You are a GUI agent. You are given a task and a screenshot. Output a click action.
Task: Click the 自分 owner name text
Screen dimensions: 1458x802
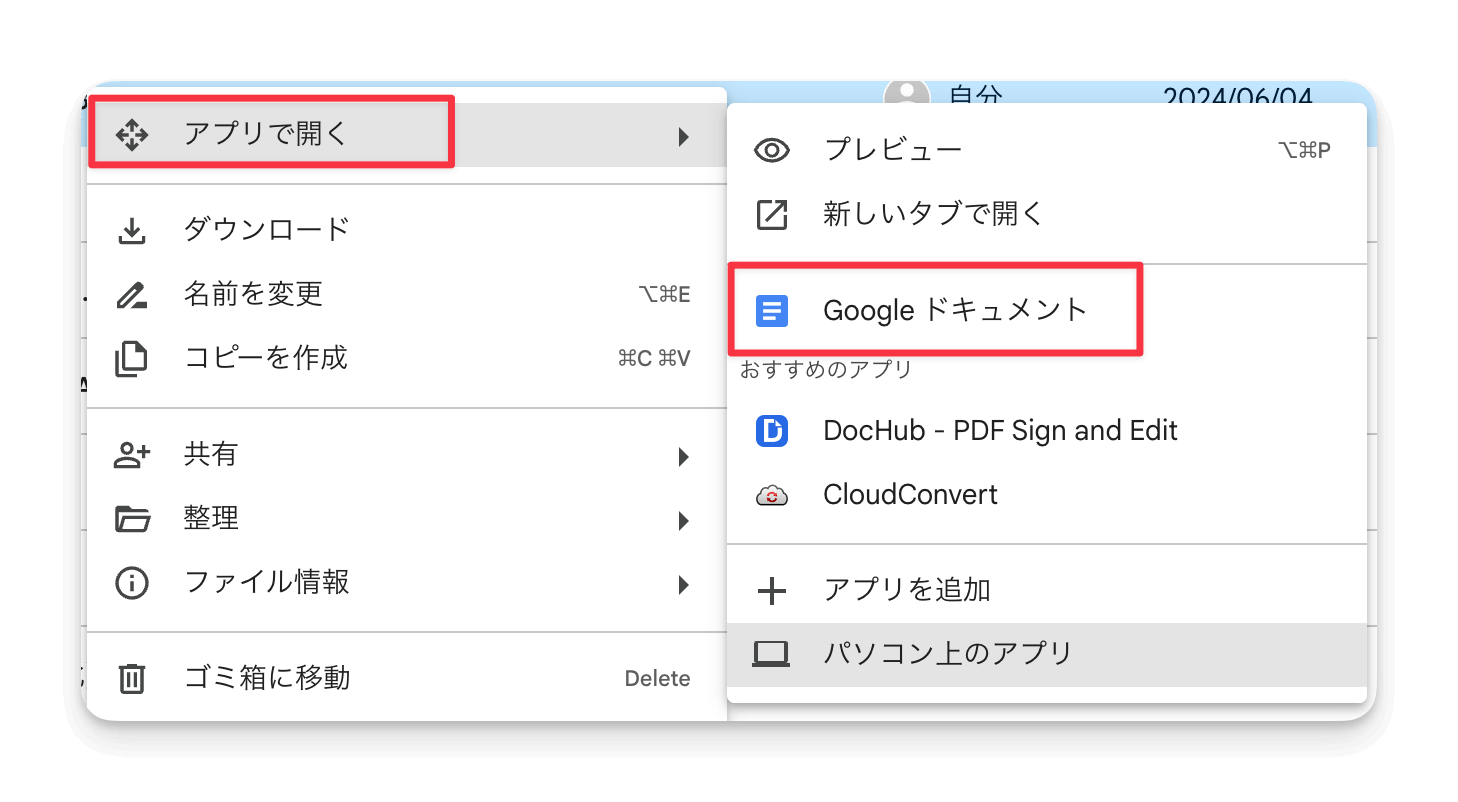click(x=976, y=96)
